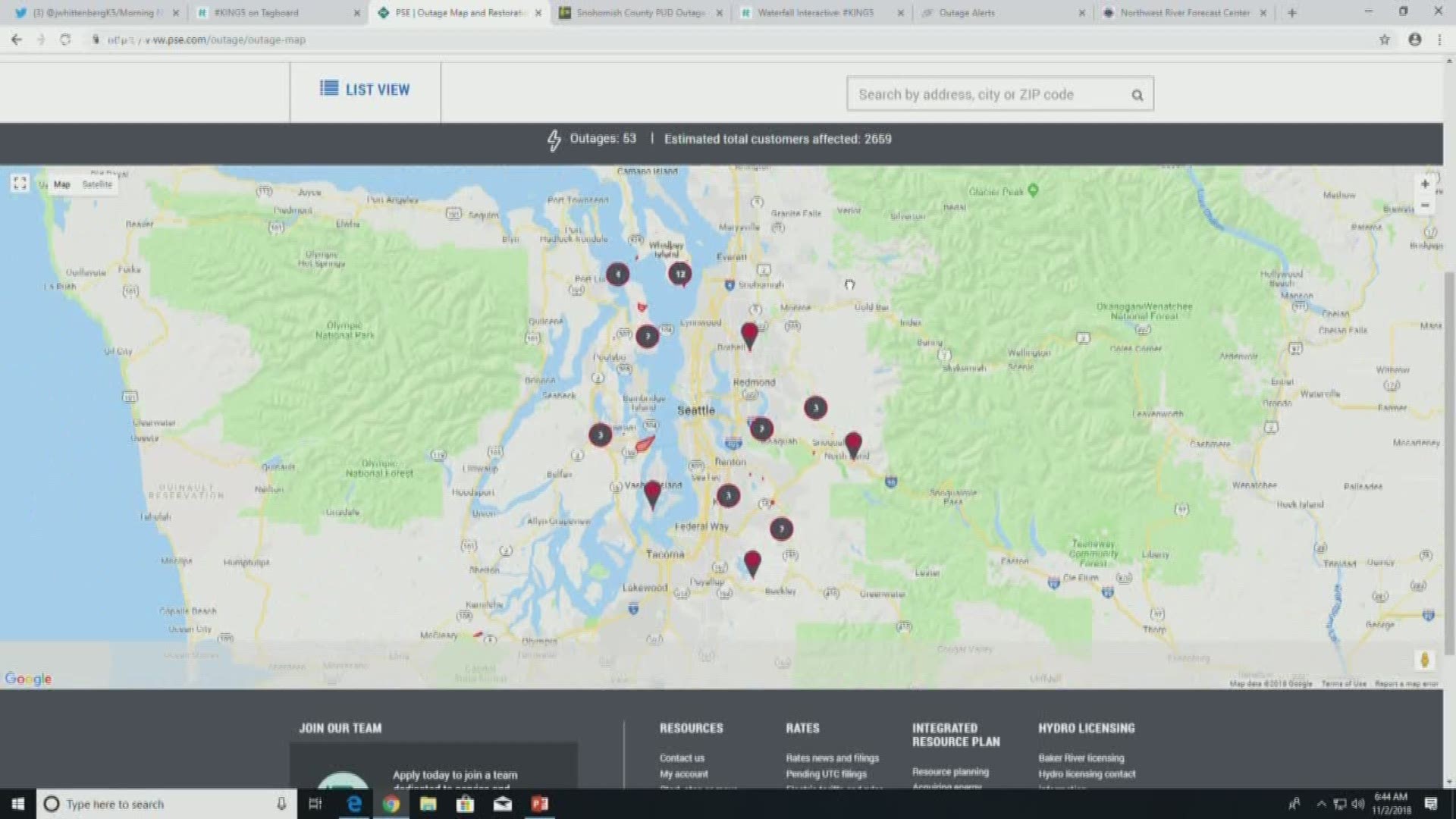Image resolution: width=1456 pixels, height=819 pixels.
Task: Expand hidden system tray icons
Action: point(1321,804)
